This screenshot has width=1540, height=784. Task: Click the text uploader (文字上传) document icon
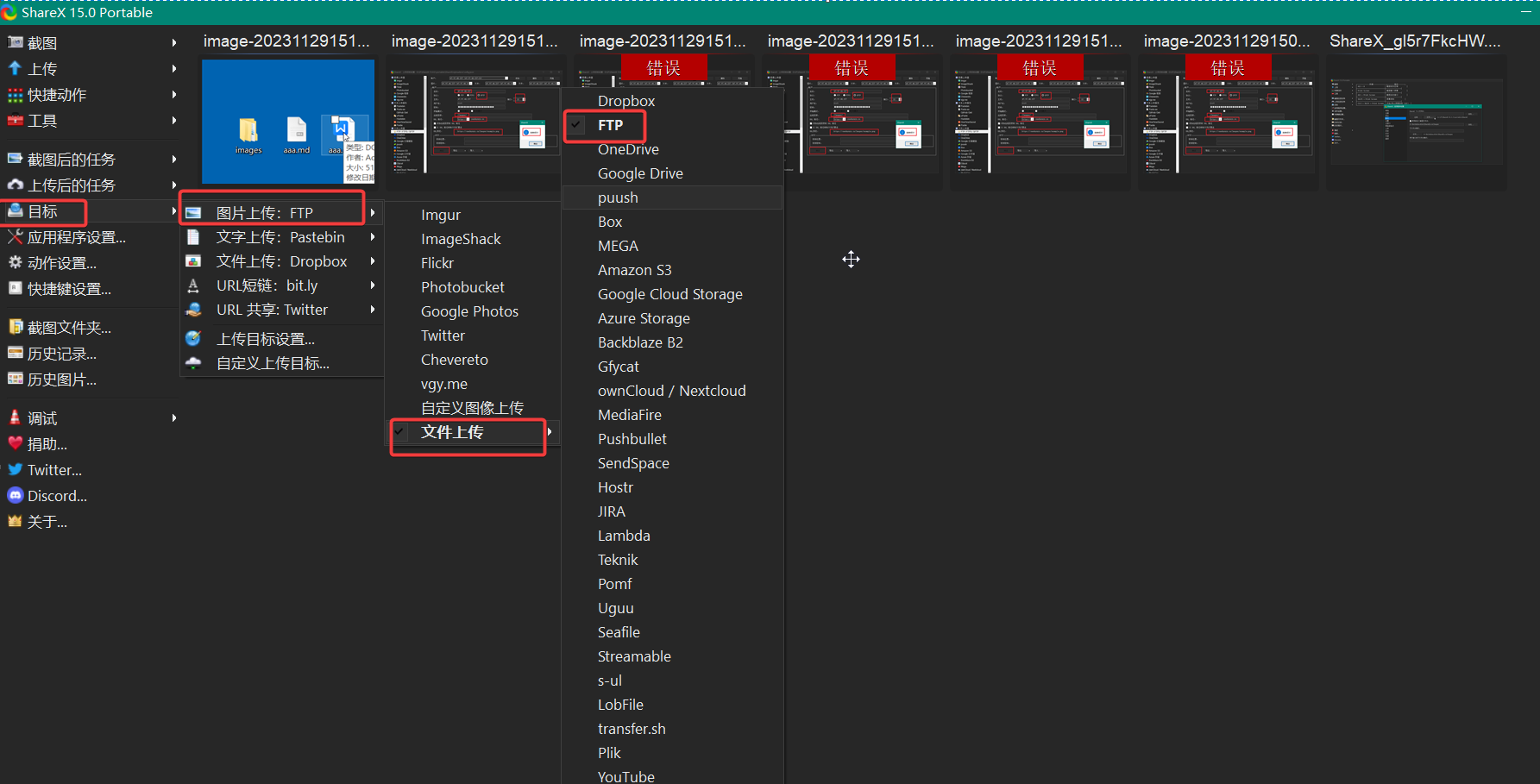[193, 236]
